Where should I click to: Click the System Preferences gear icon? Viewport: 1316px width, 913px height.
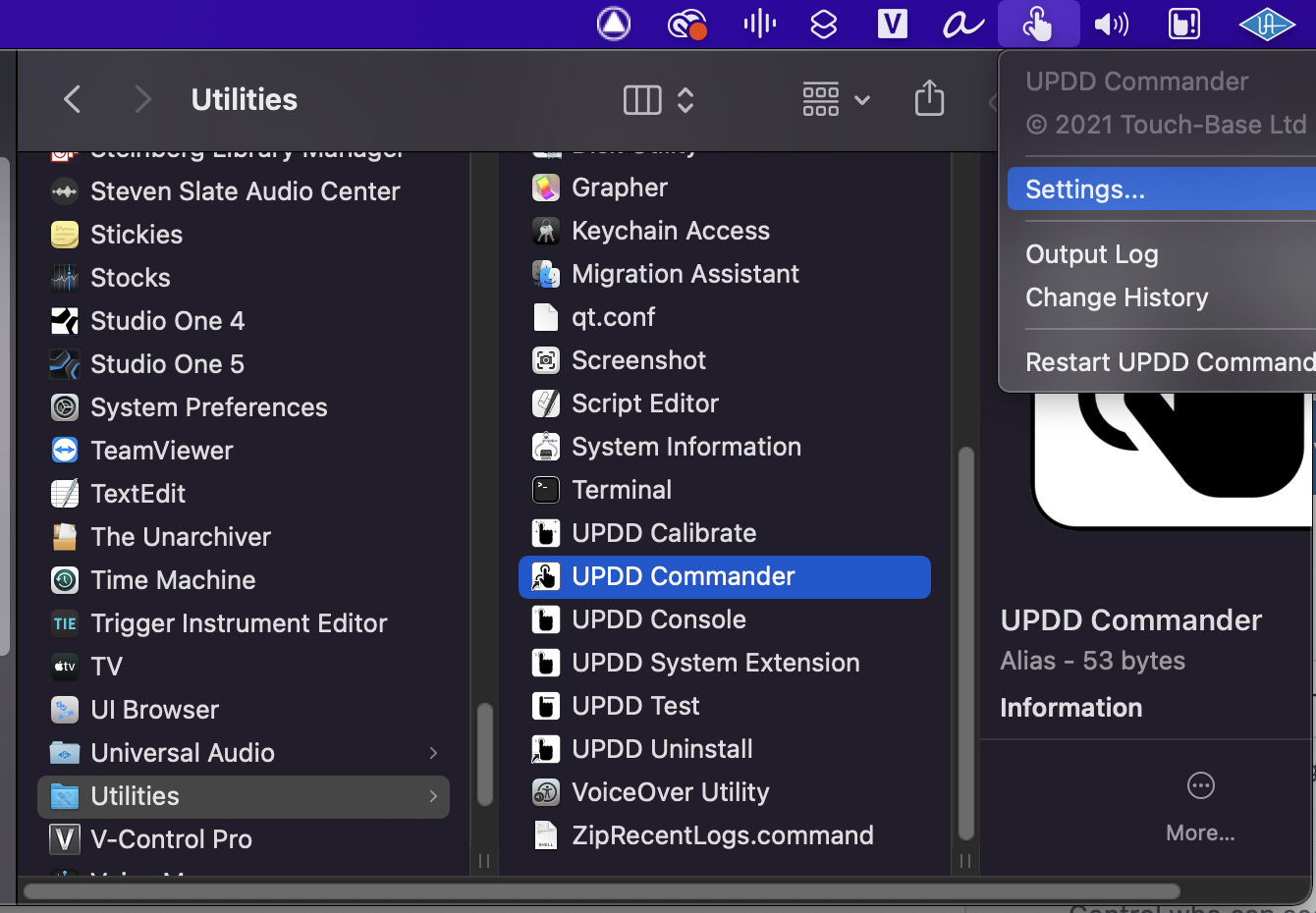(65, 407)
